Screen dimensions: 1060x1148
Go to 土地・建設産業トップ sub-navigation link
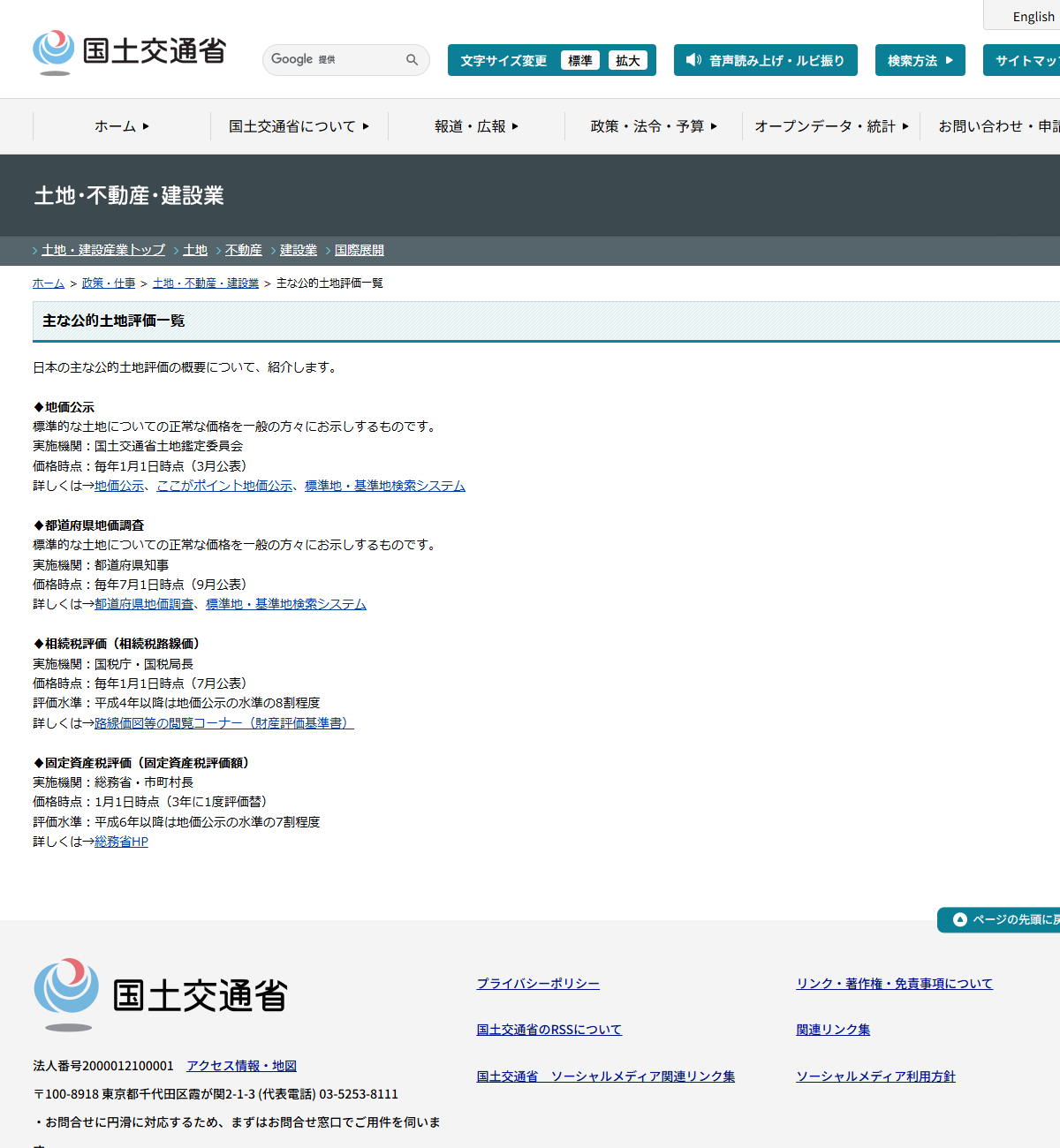pos(103,250)
